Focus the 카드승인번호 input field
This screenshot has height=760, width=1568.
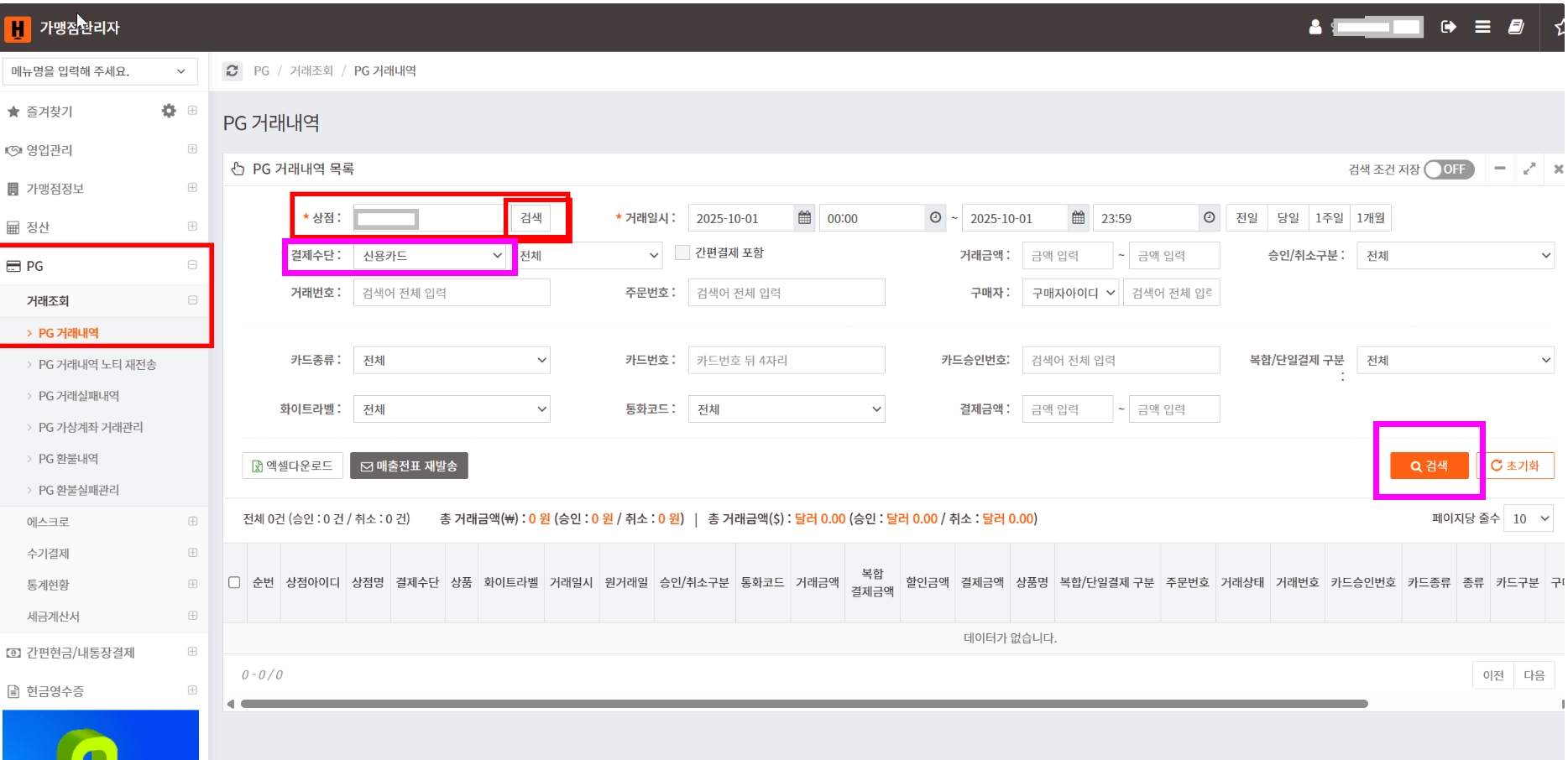click(1121, 360)
